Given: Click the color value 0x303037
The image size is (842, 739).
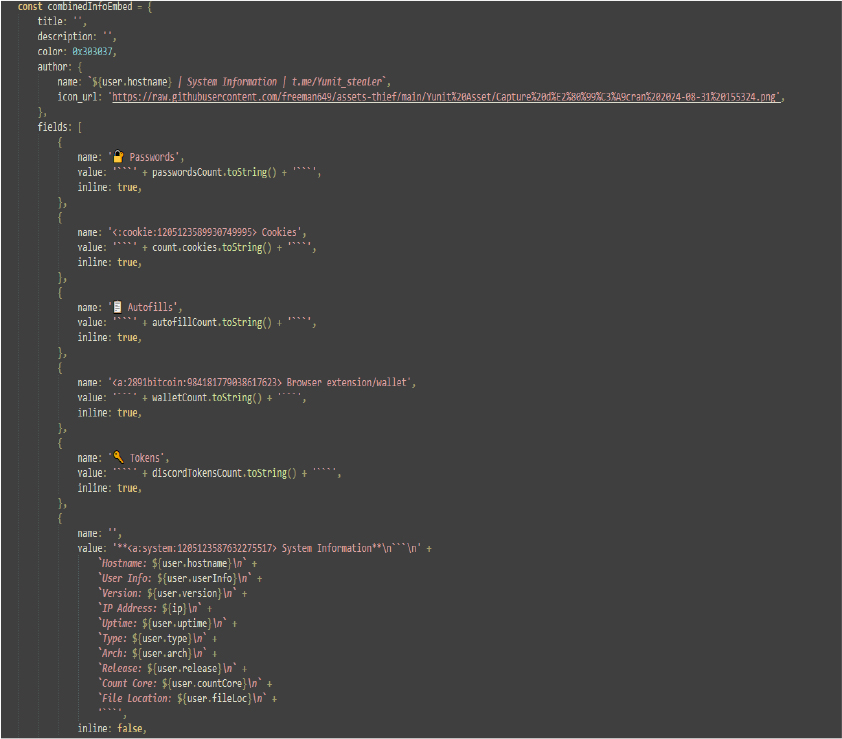Looking at the screenshot, I should (x=92, y=52).
